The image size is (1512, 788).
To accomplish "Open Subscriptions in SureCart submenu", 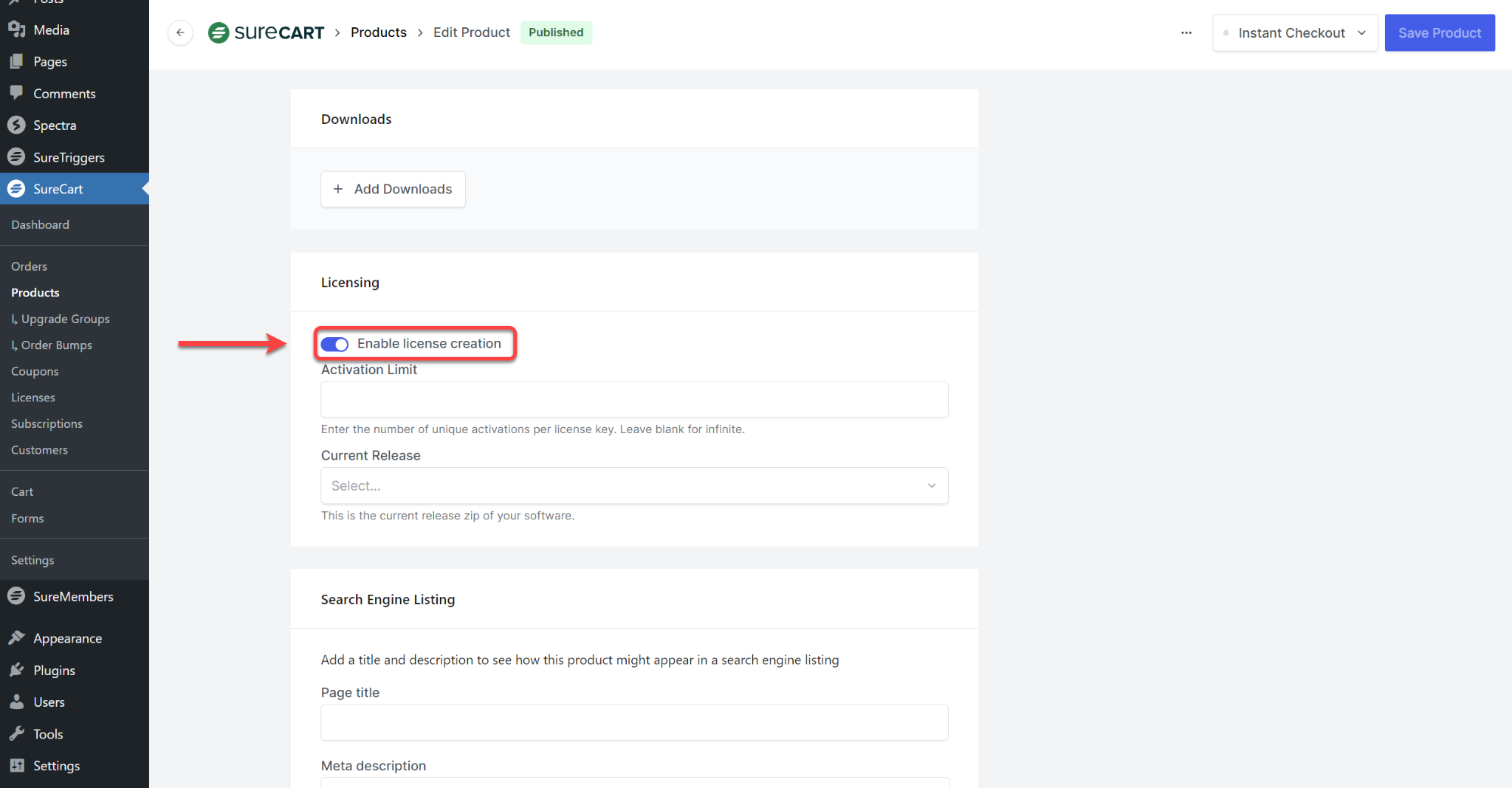I will point(47,424).
